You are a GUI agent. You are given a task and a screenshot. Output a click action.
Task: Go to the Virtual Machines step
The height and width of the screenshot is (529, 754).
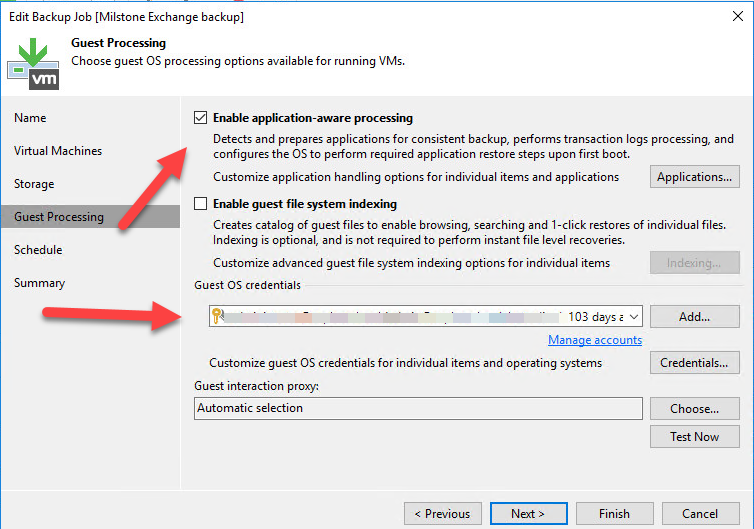(x=58, y=151)
